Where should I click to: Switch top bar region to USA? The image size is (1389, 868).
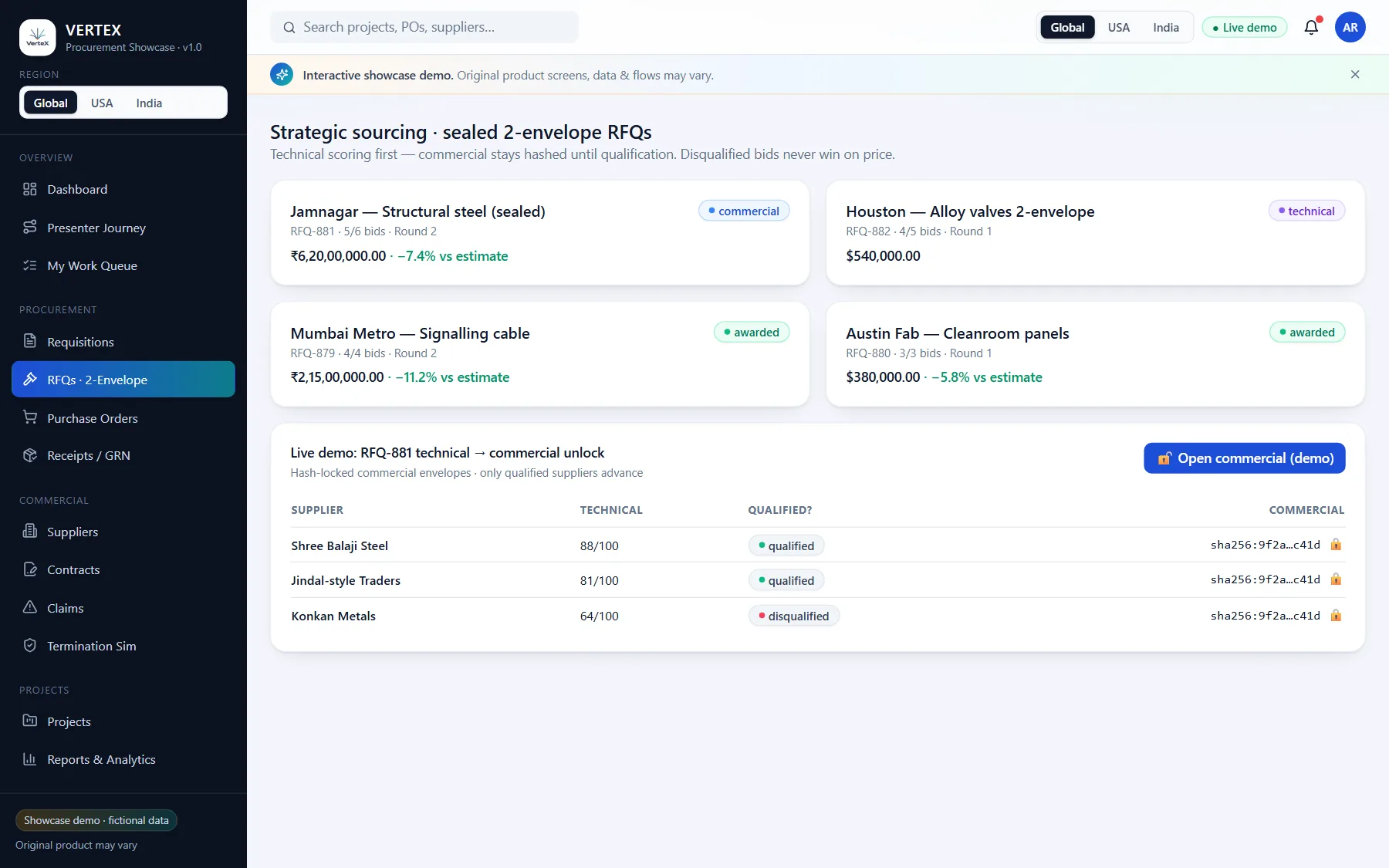coord(1118,27)
